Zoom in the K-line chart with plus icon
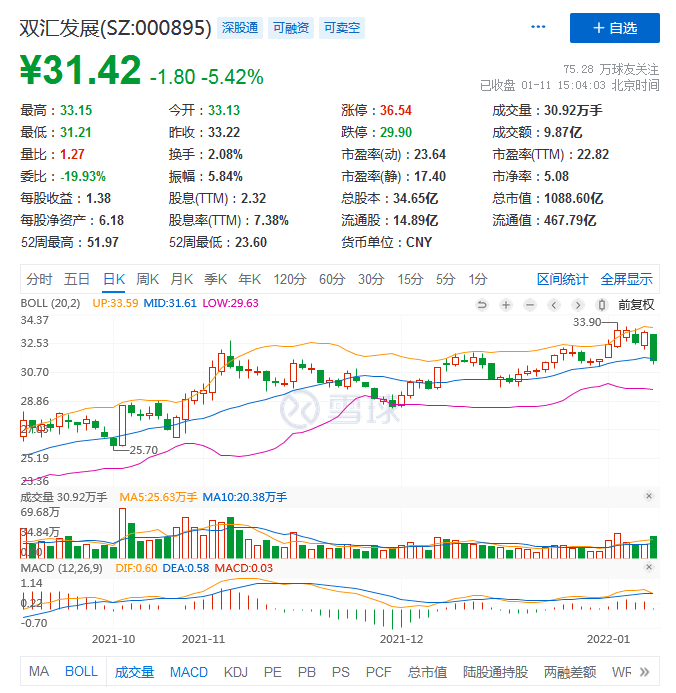676x693 pixels. 506,305
